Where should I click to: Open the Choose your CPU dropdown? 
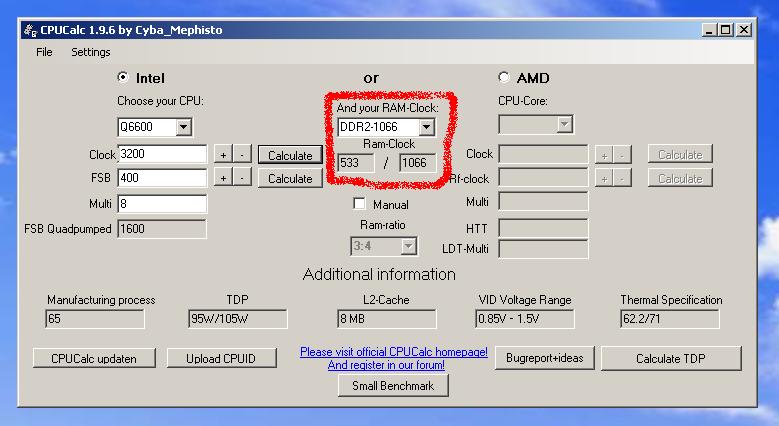point(183,127)
